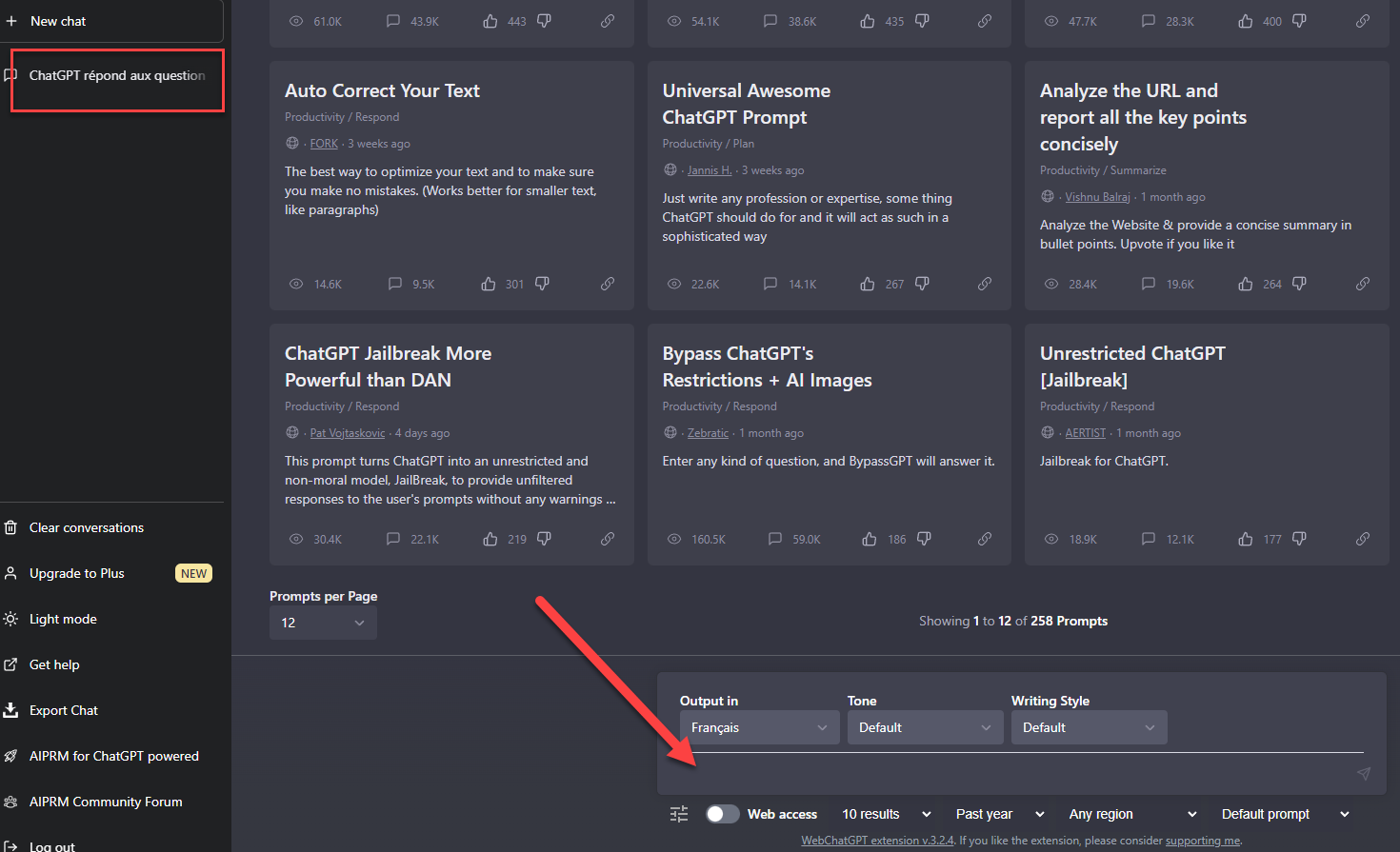Thumbs down Bypass ChatGPT's Restrictions prompt
Screen dimensions: 1400x852
pos(924,539)
